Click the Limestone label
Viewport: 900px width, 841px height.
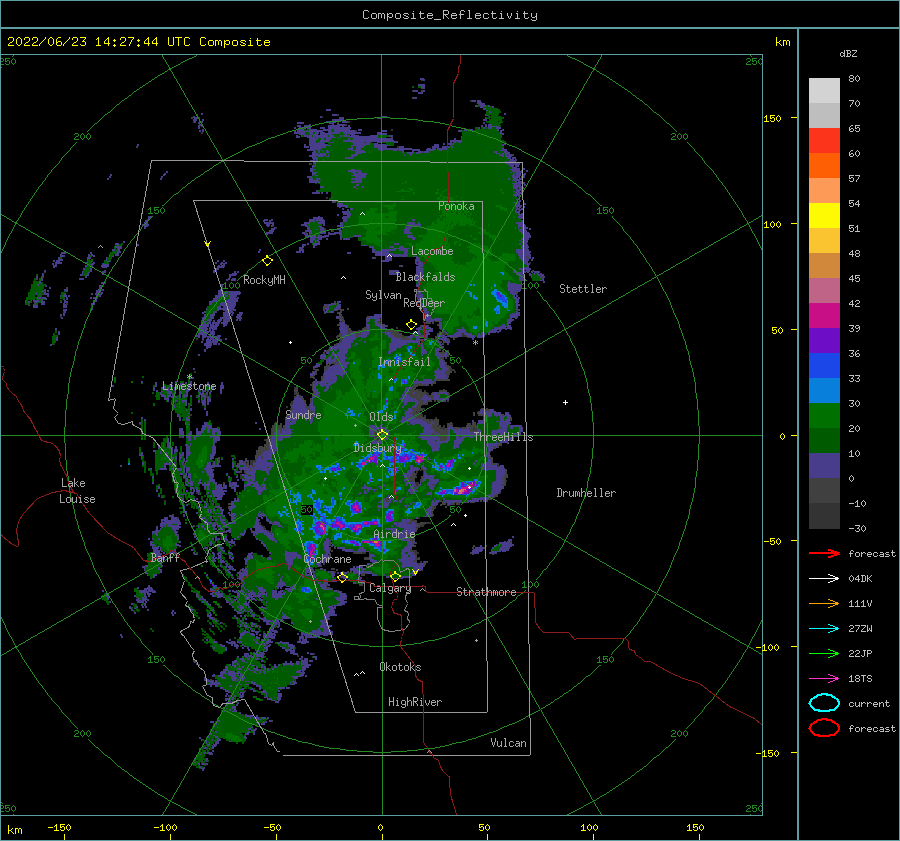pos(189,386)
